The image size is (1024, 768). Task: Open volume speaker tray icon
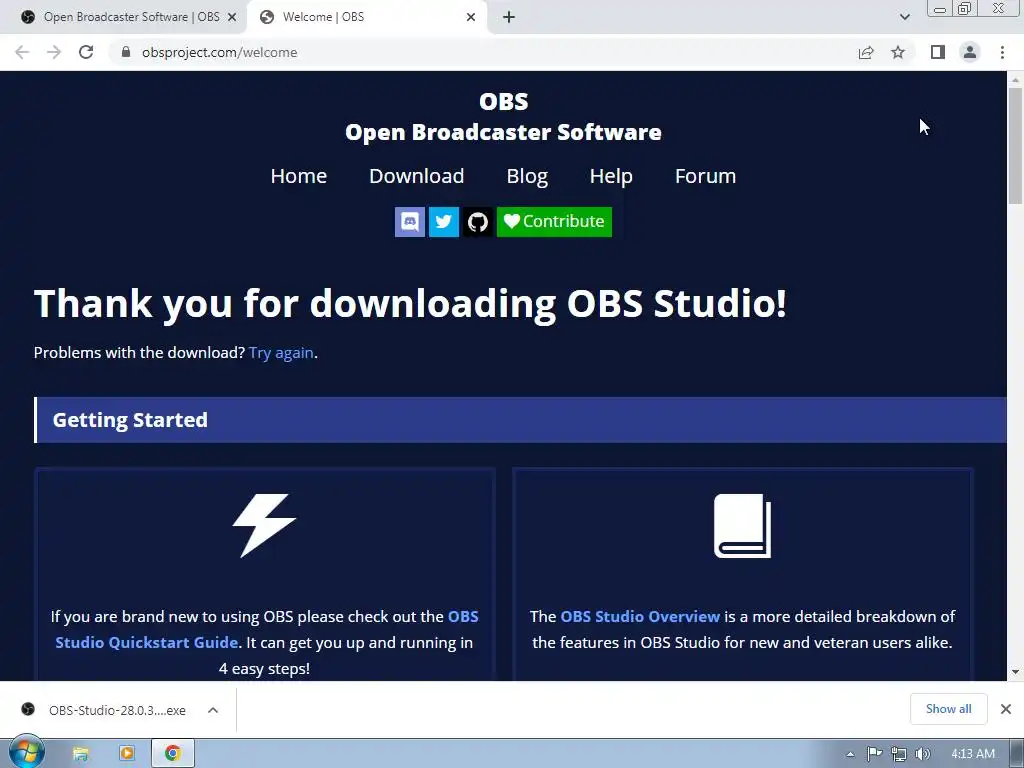(x=922, y=754)
